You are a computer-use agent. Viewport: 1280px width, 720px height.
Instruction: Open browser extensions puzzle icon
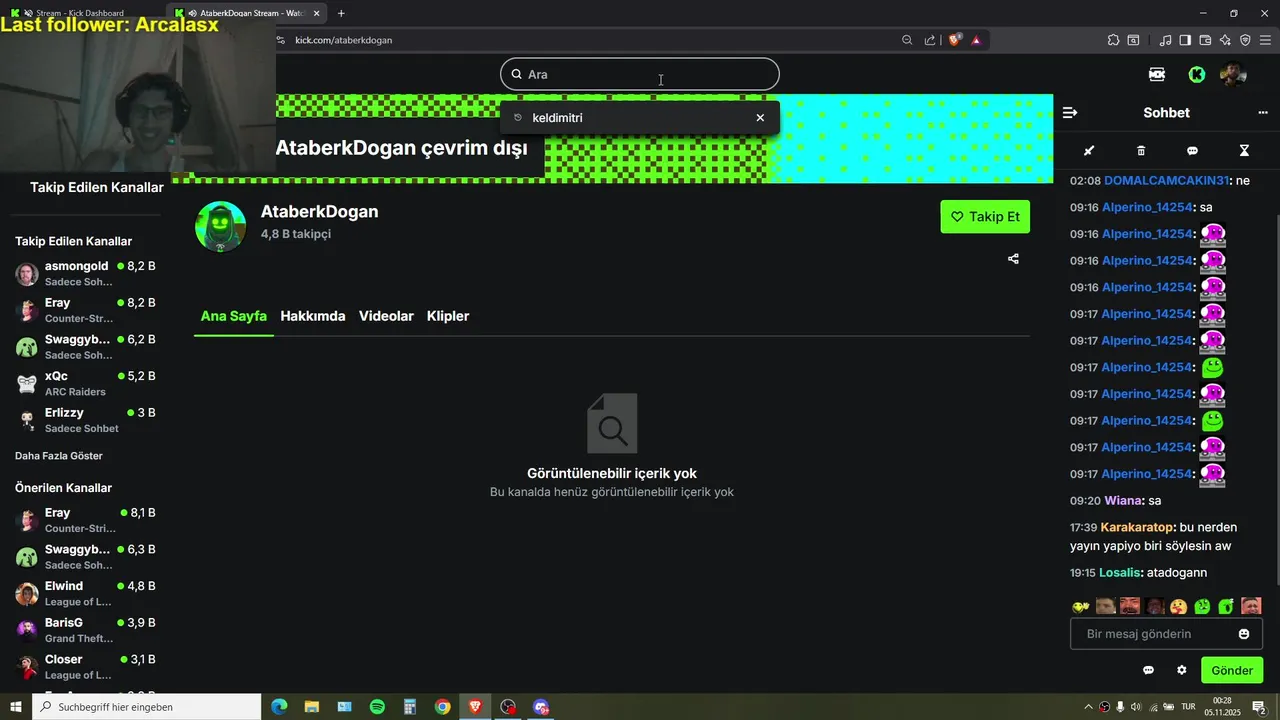click(x=1113, y=40)
